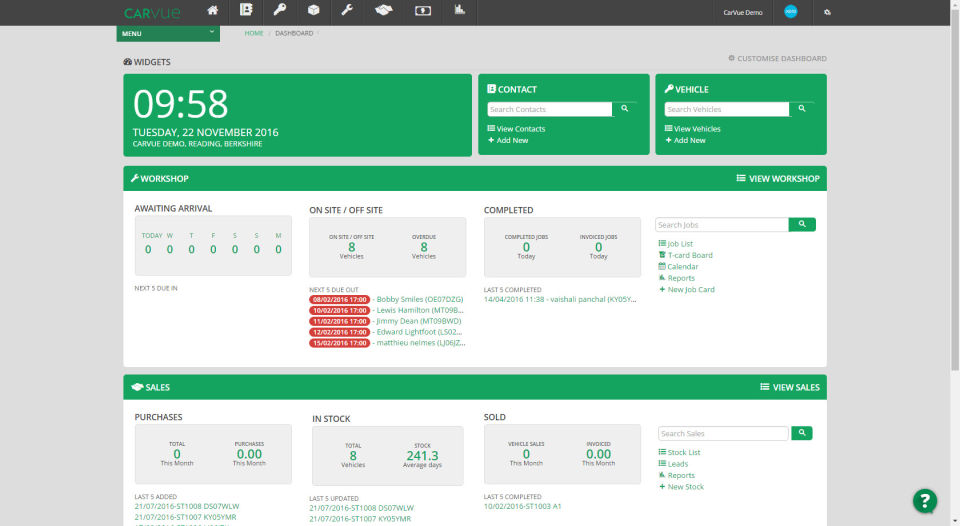Open T-card Board from workshop links
The width and height of the screenshot is (960, 526).
[x=689, y=255]
